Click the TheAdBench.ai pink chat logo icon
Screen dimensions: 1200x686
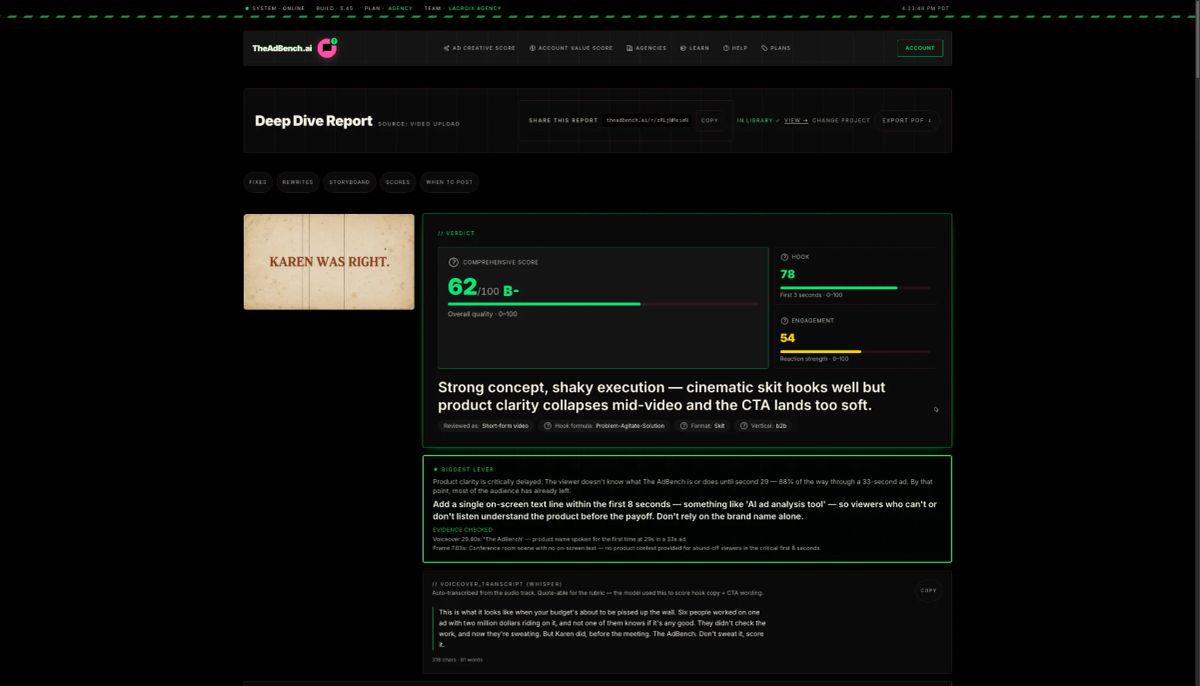click(x=328, y=48)
